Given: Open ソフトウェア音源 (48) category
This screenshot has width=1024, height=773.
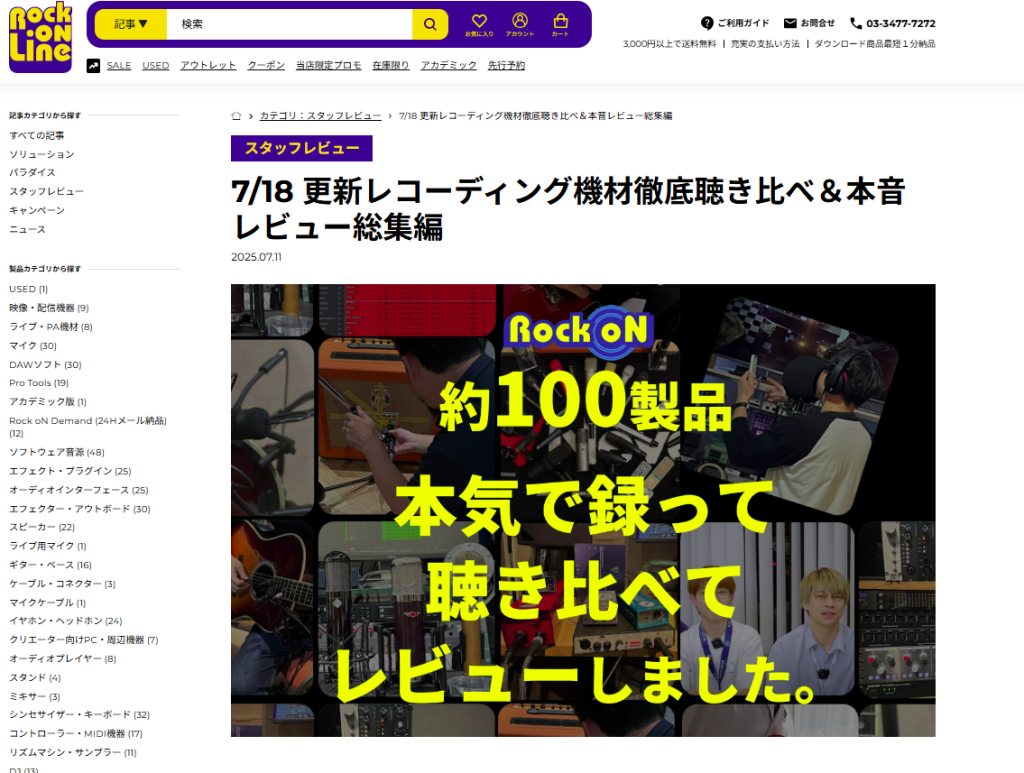Looking at the screenshot, I should (57, 452).
